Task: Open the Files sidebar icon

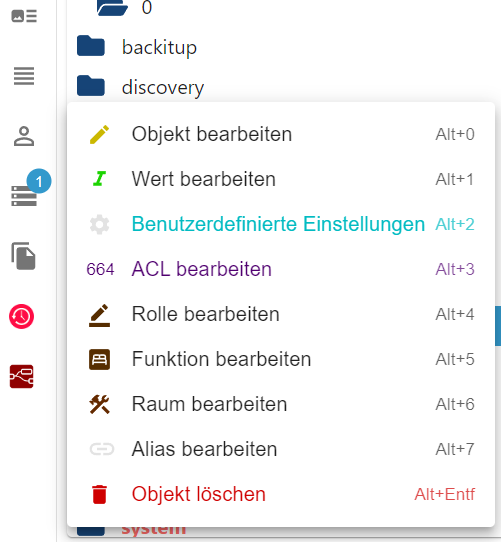Action: (x=23, y=256)
